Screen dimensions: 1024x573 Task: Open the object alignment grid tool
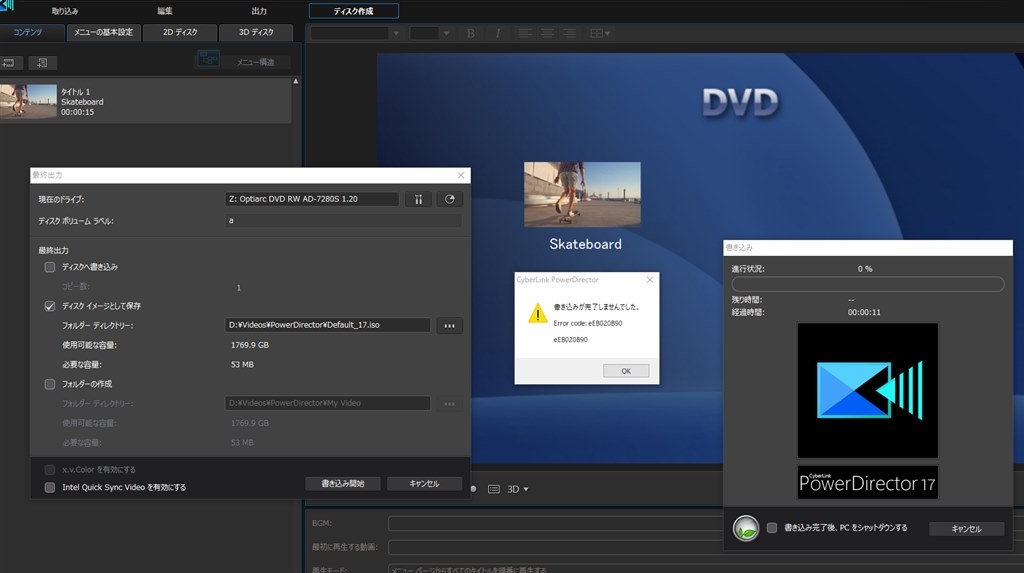tap(600, 33)
